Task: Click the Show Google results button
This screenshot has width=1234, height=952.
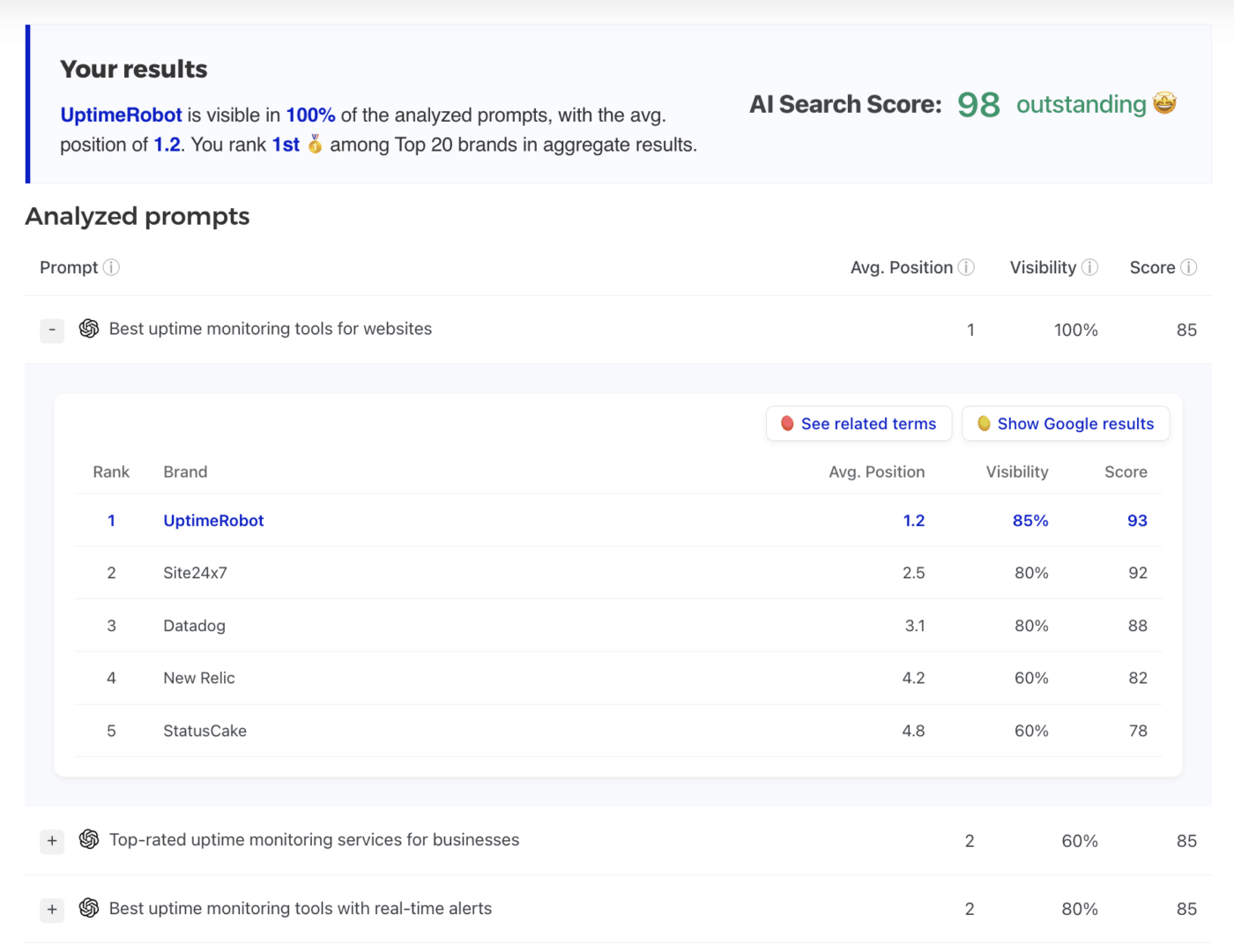Action: click(1066, 423)
